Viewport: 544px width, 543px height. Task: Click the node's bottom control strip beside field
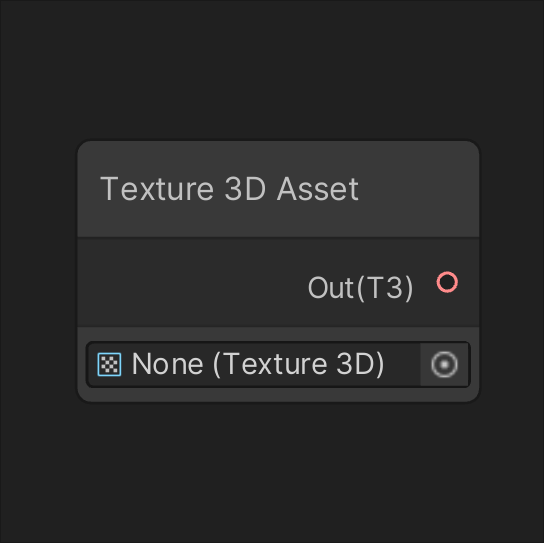[278, 394]
